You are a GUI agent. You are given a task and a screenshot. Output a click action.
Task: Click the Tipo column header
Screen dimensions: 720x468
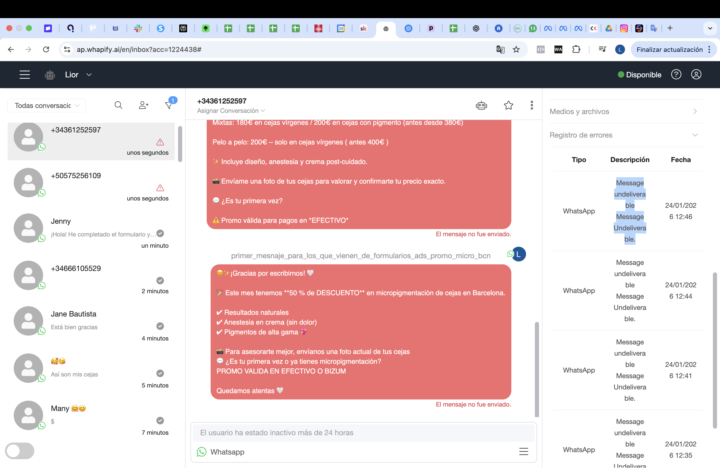coord(579,160)
